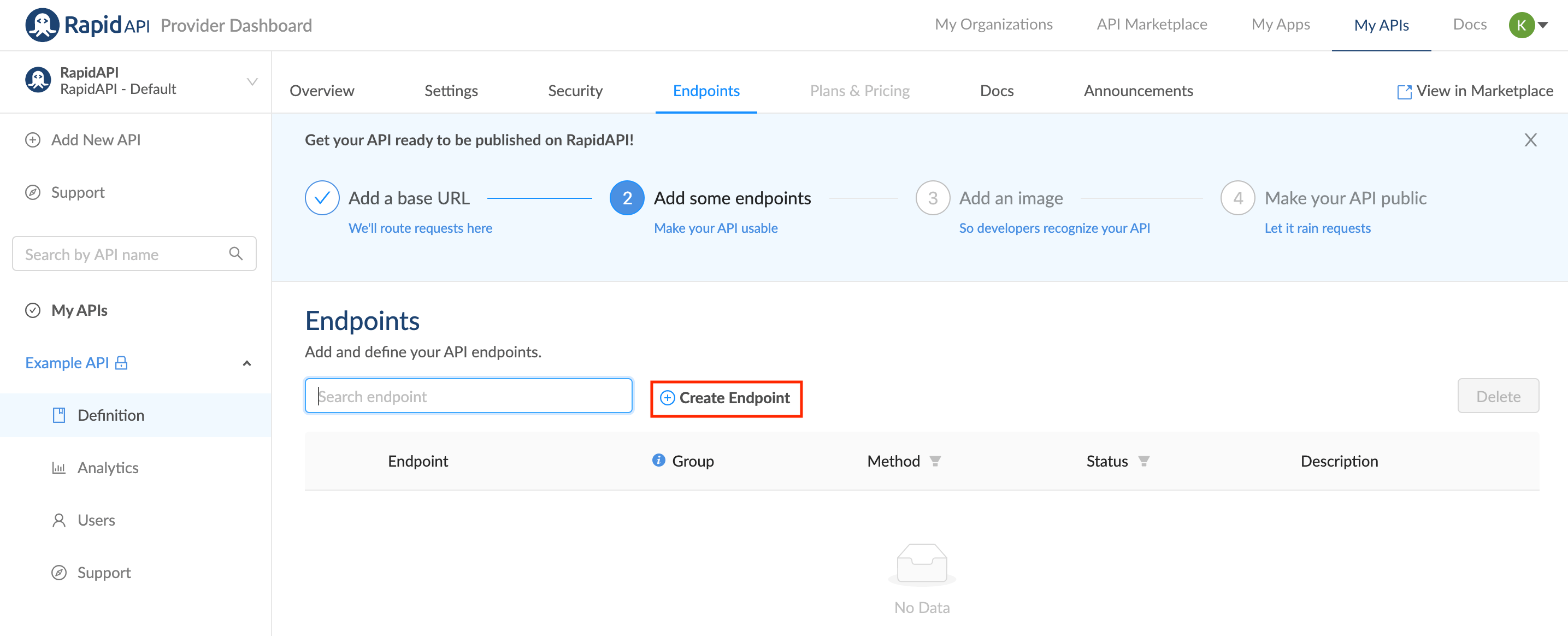Click the search magnifier icon in sidebar
1568x636 pixels.
235,254
